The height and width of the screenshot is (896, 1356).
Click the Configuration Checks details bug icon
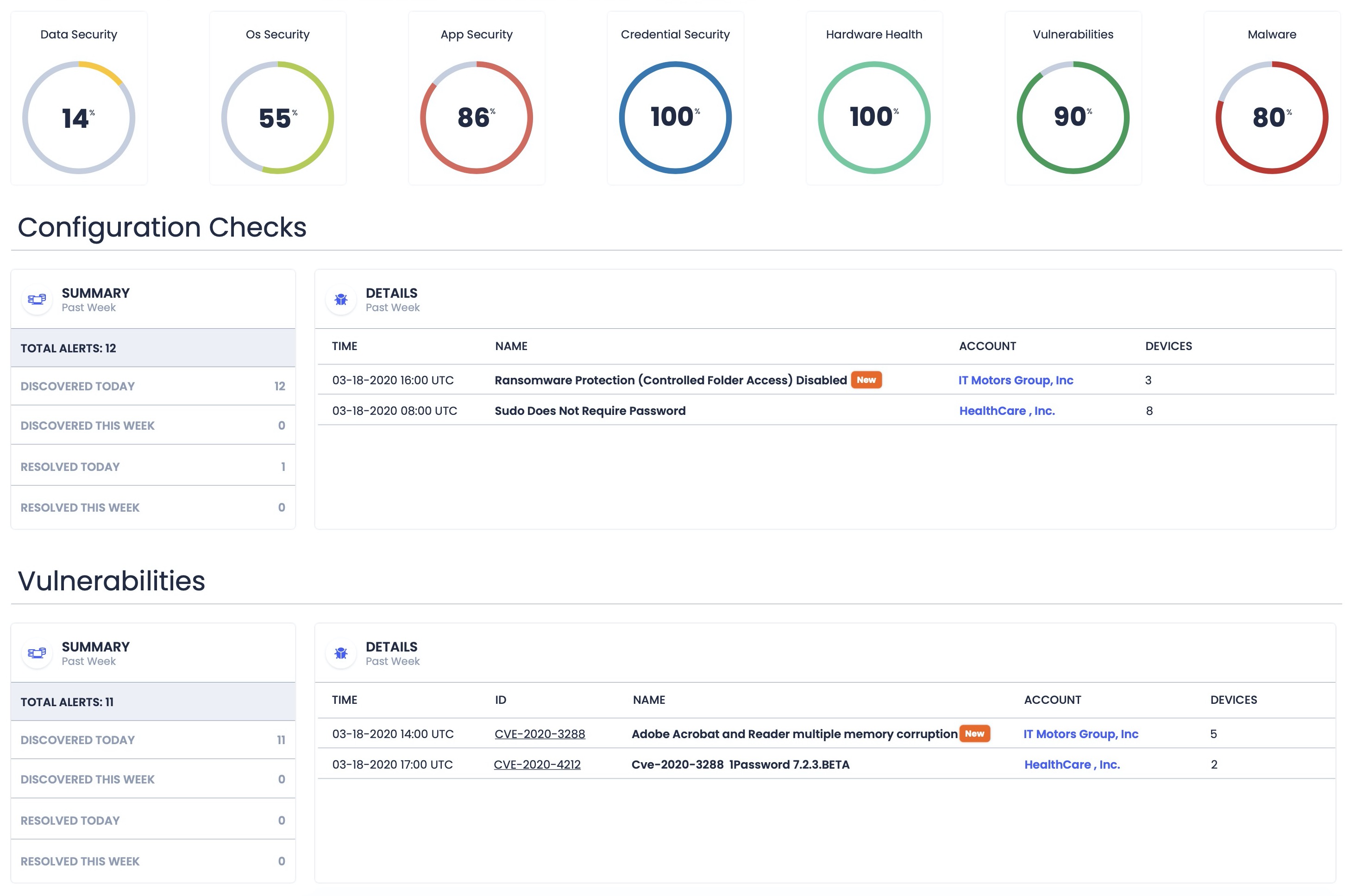[x=341, y=299]
